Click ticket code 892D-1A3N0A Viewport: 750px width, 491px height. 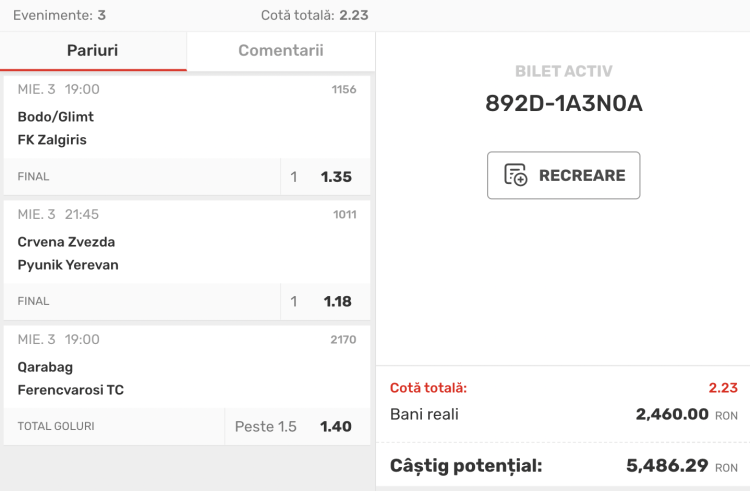(564, 104)
